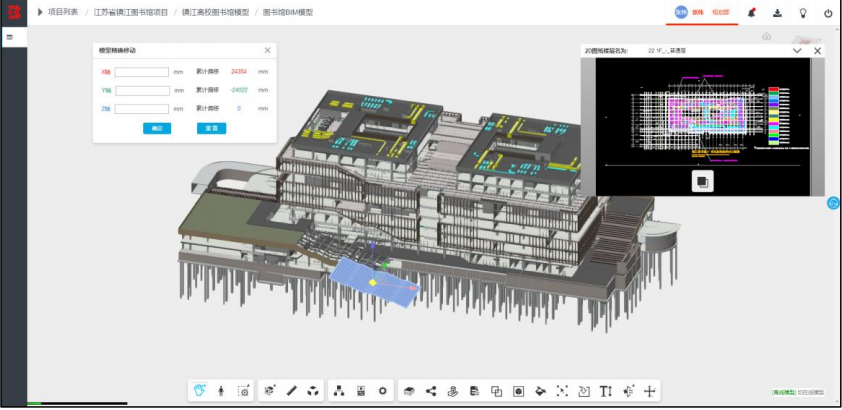Click the Y axis offset input field

(x=142, y=91)
